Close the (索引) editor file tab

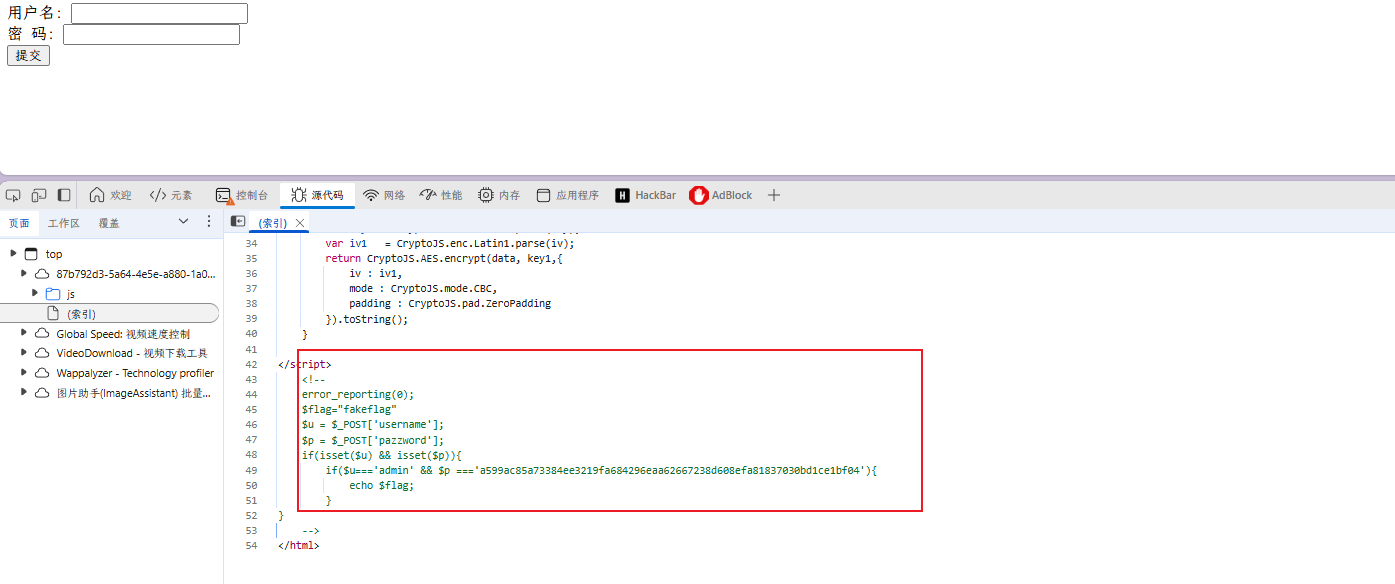[x=300, y=223]
